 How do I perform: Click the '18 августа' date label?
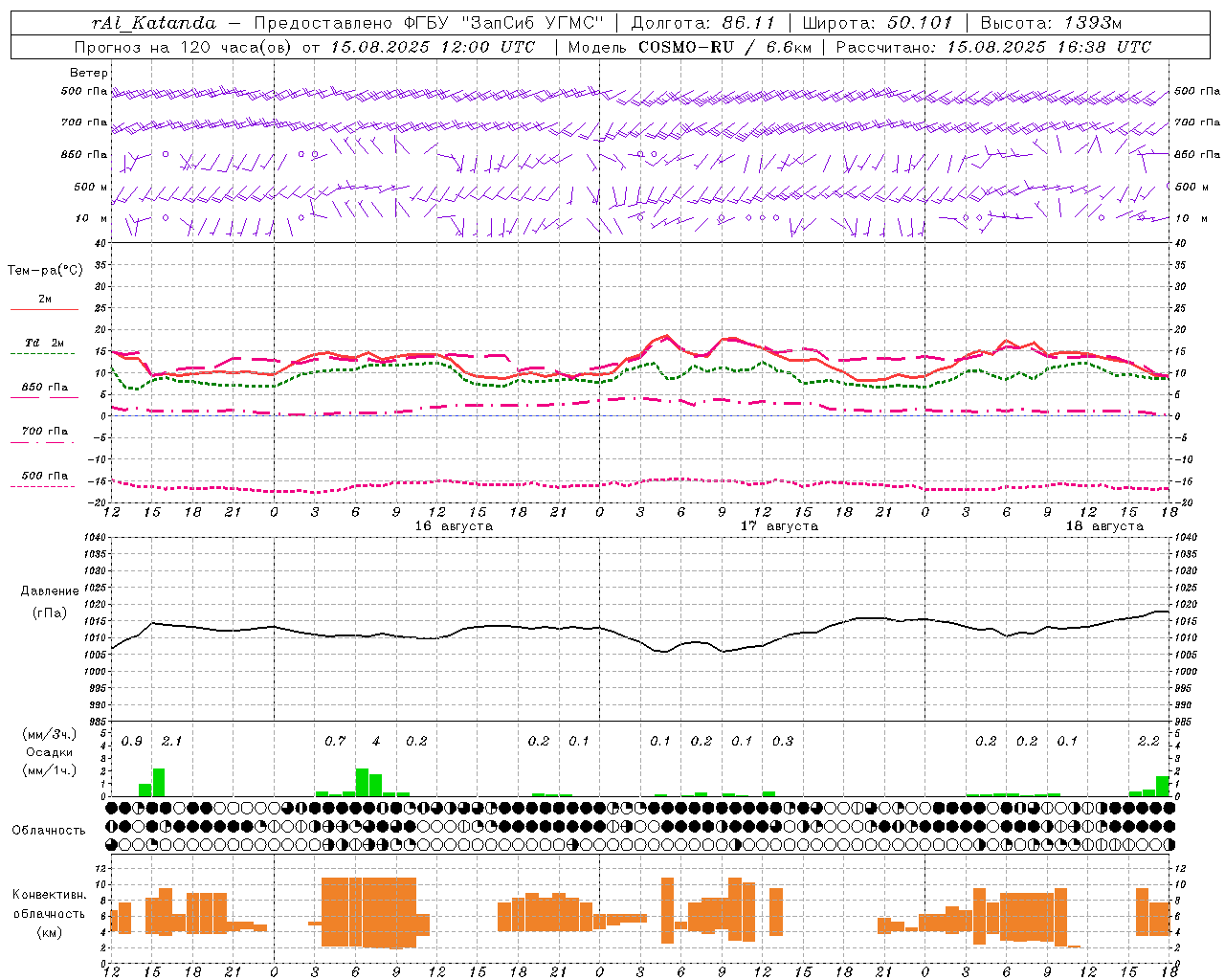1104,526
